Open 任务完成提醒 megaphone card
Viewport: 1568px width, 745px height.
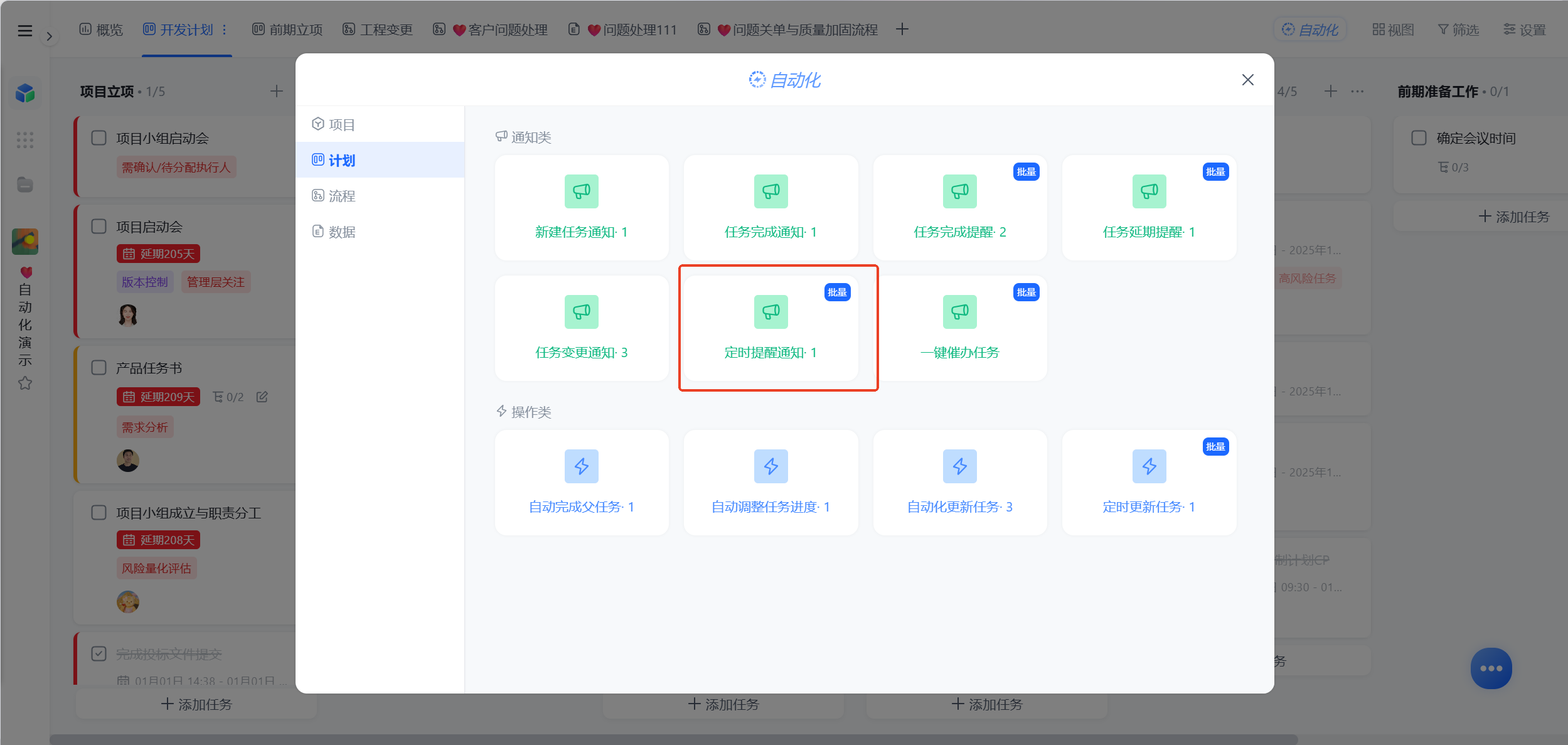pyautogui.click(x=960, y=208)
